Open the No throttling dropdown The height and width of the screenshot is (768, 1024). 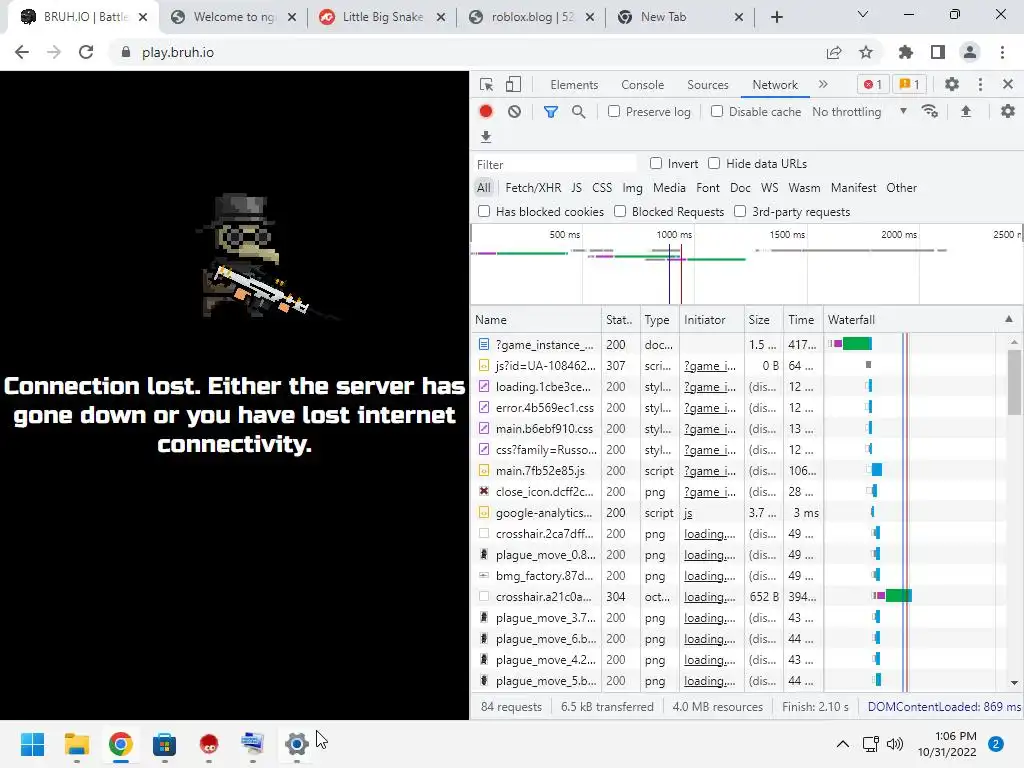coord(859,112)
